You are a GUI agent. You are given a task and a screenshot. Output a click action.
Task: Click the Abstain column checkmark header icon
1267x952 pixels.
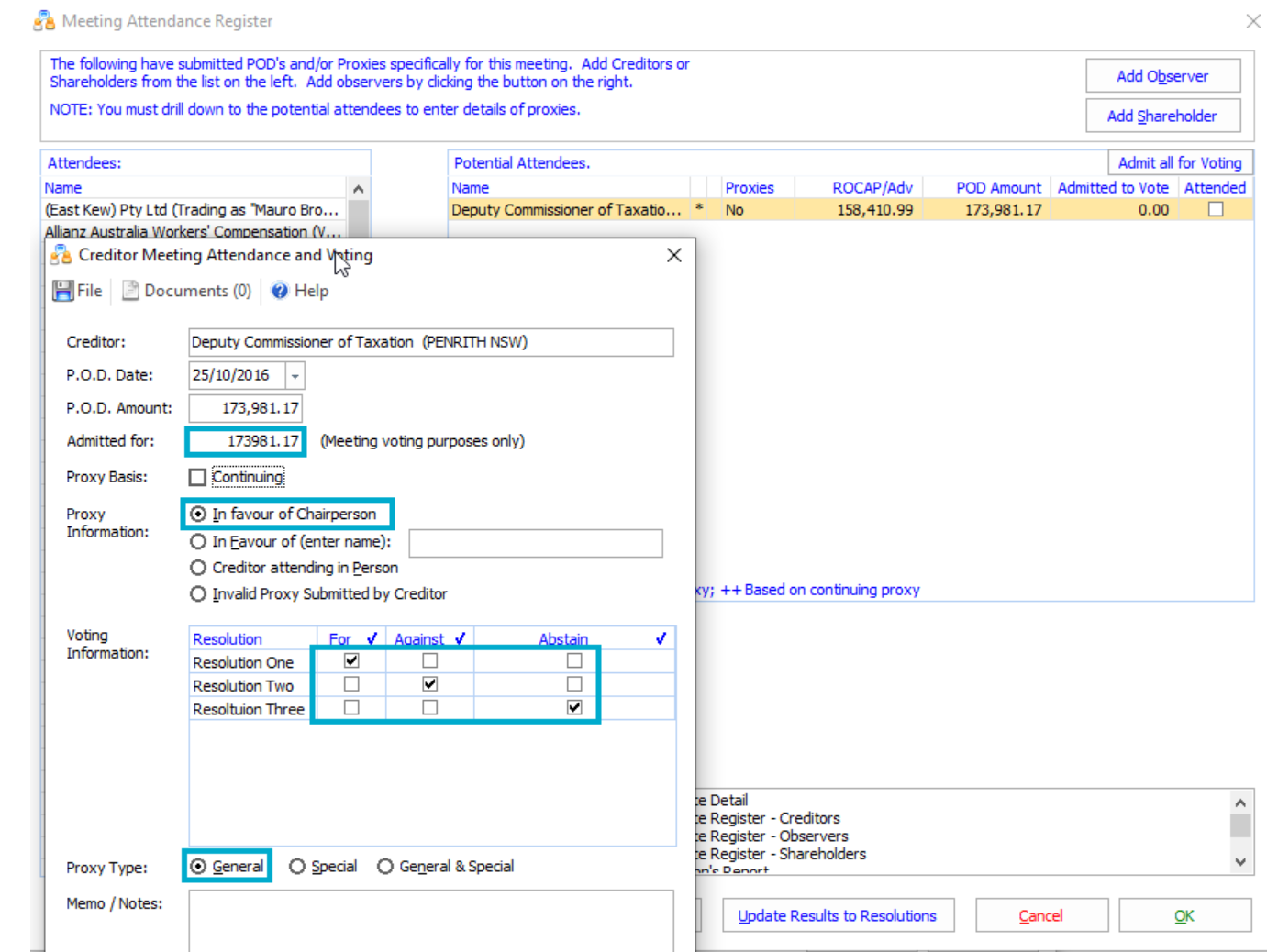click(x=661, y=638)
